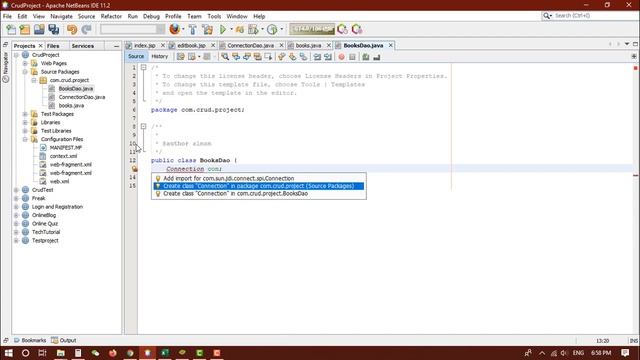Click the Firefox browser icon in toolbar
The height and width of the screenshot is (360, 640).
pyautogui.click(x=175, y=29)
